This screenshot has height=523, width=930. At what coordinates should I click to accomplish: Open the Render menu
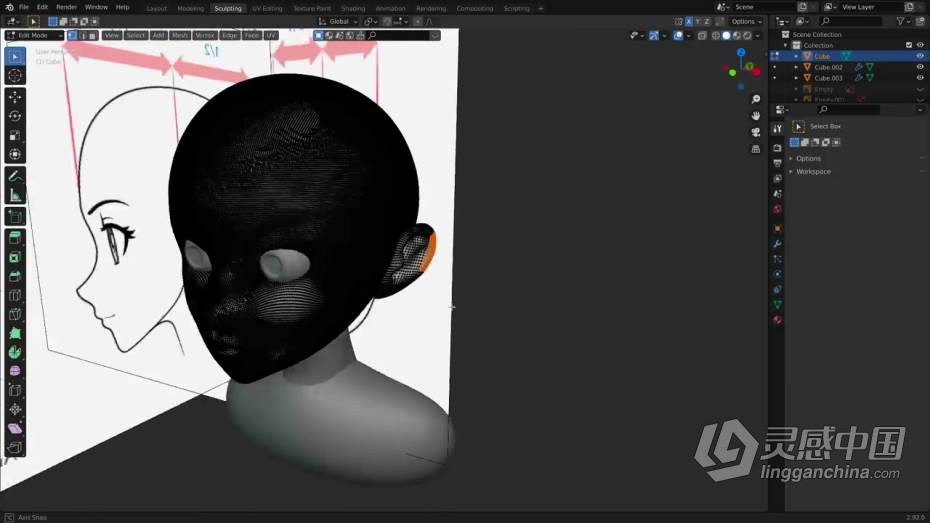pos(66,7)
